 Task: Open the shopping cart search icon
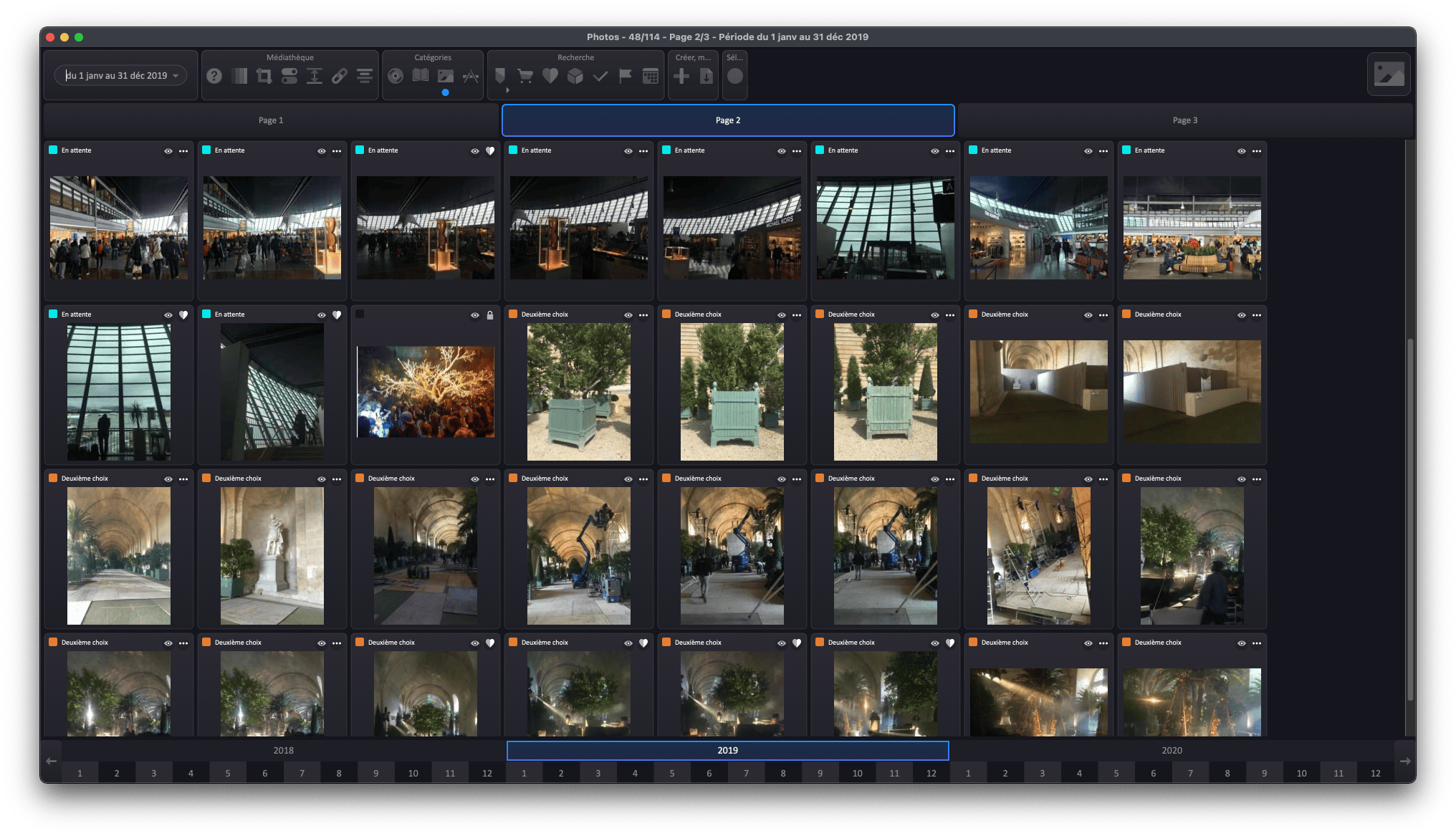pos(525,76)
